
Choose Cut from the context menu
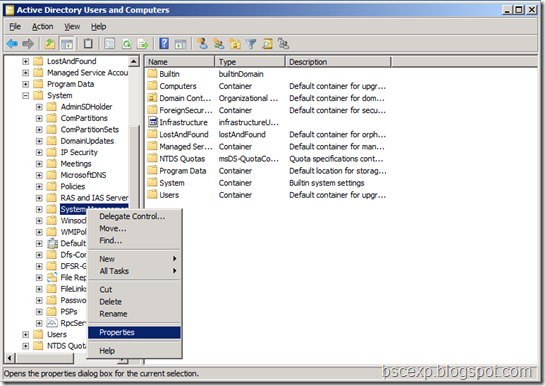134,289
